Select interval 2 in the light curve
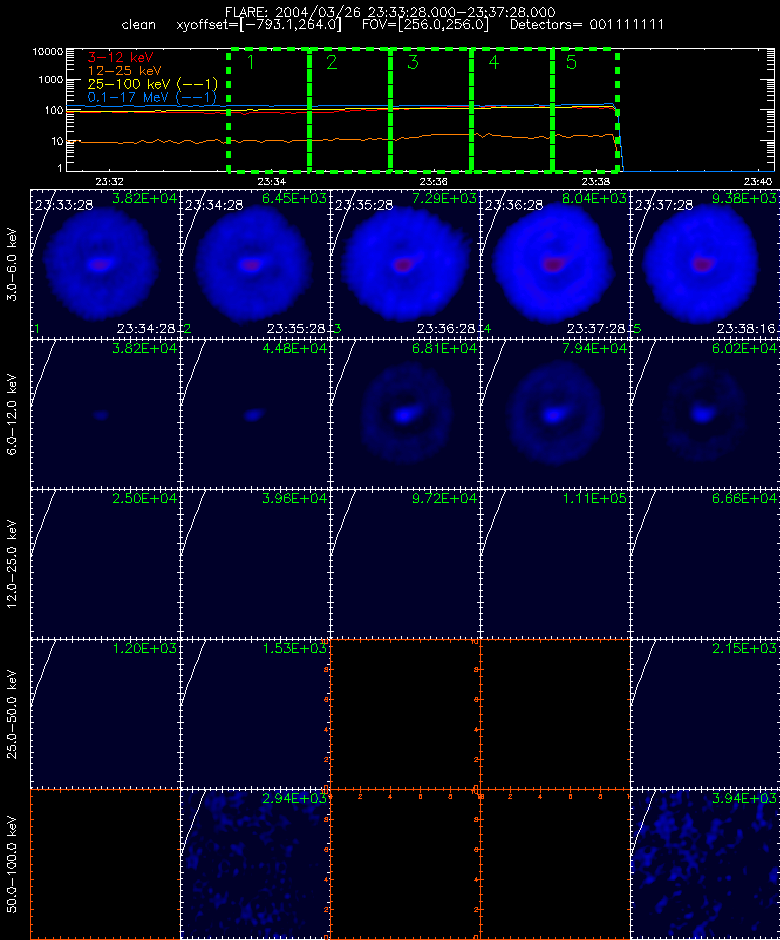The image size is (780, 940). [350, 110]
